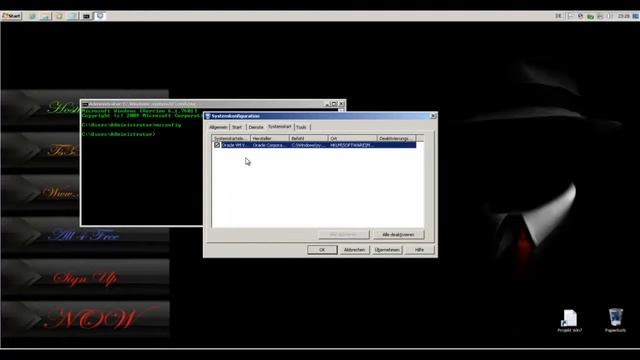640x360 pixels.
Task: Click the green tray icon
Action: pyautogui.click(x=590, y=16)
